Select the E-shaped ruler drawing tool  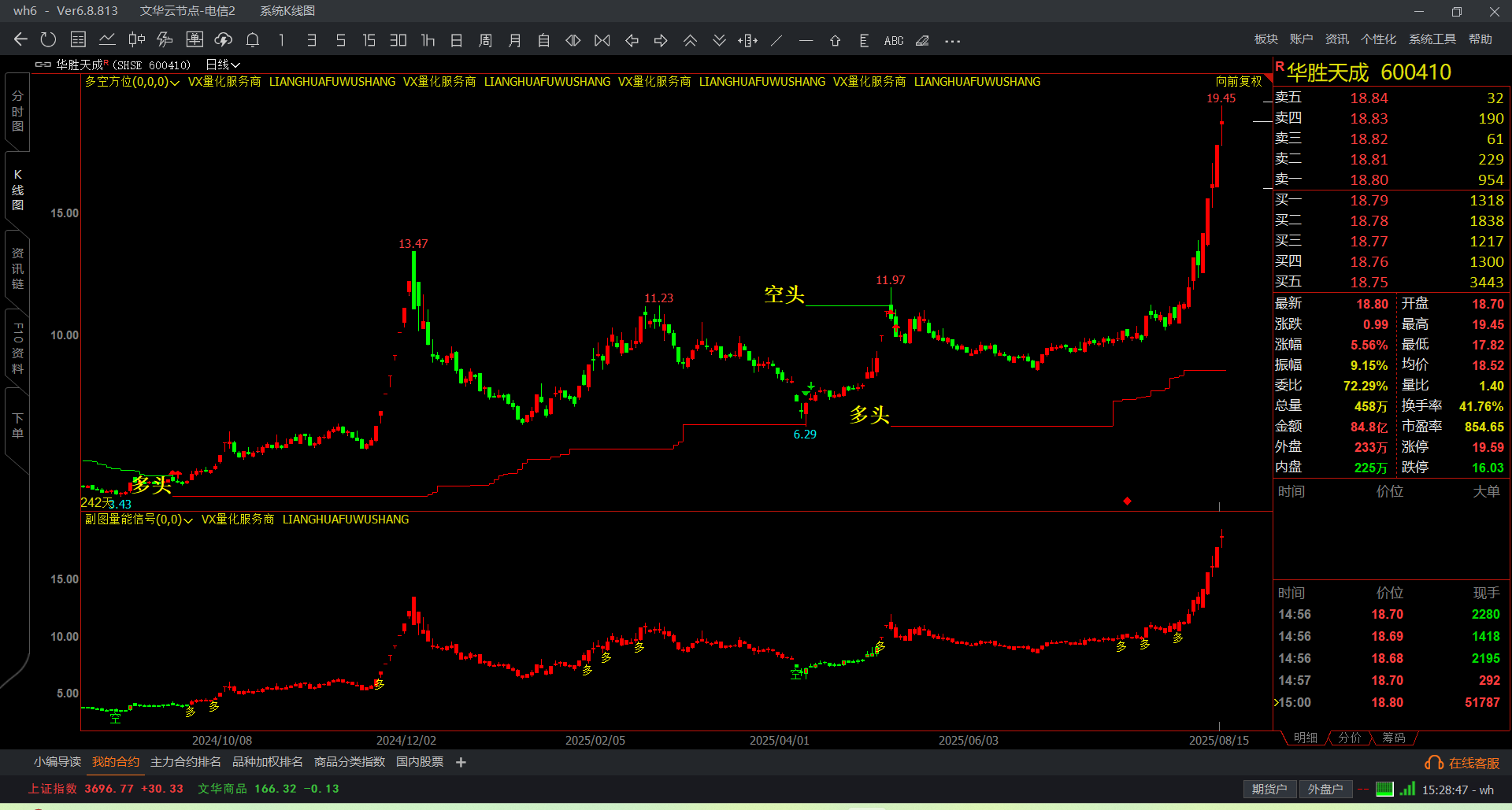[864, 40]
